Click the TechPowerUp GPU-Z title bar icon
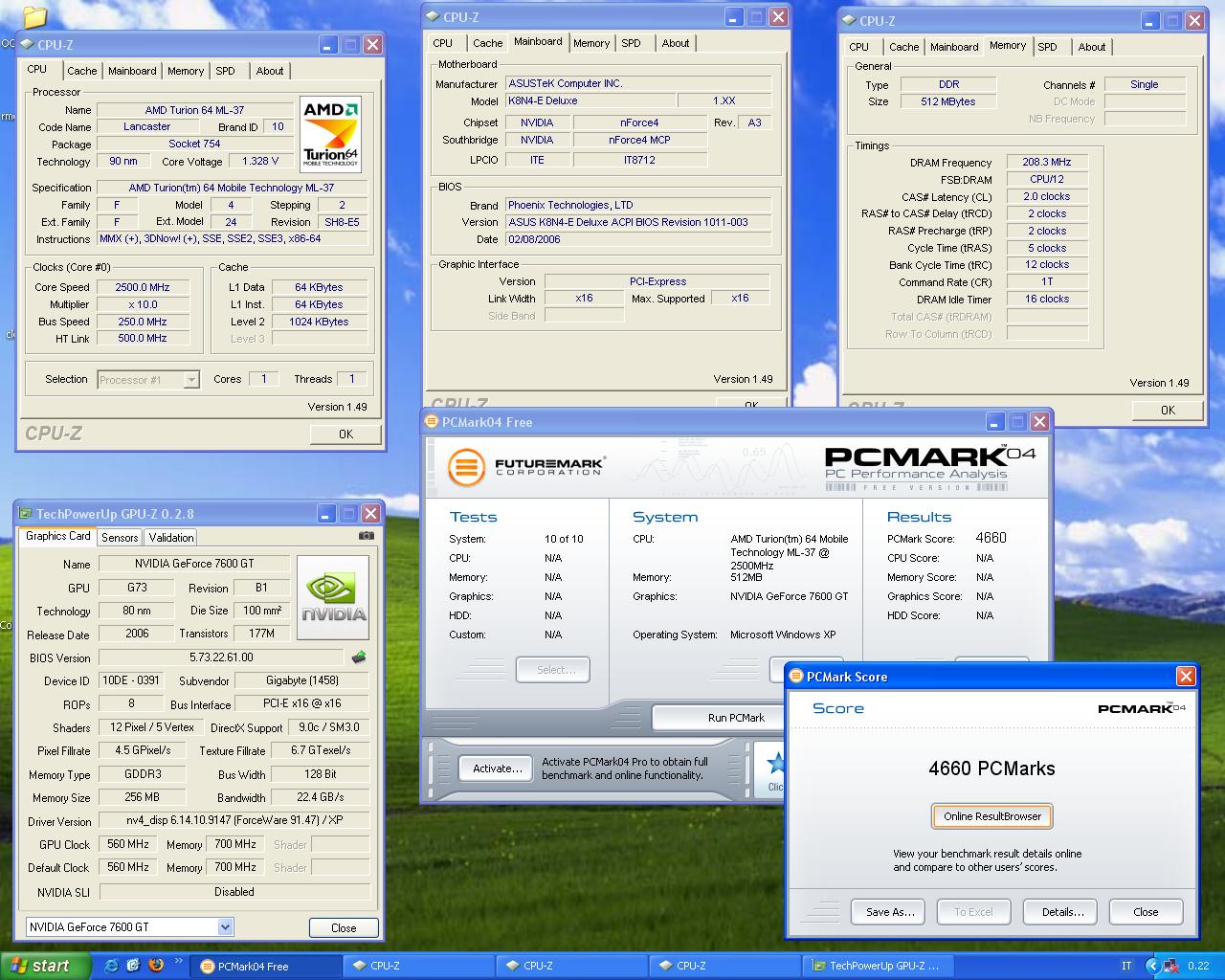 pos(26,514)
